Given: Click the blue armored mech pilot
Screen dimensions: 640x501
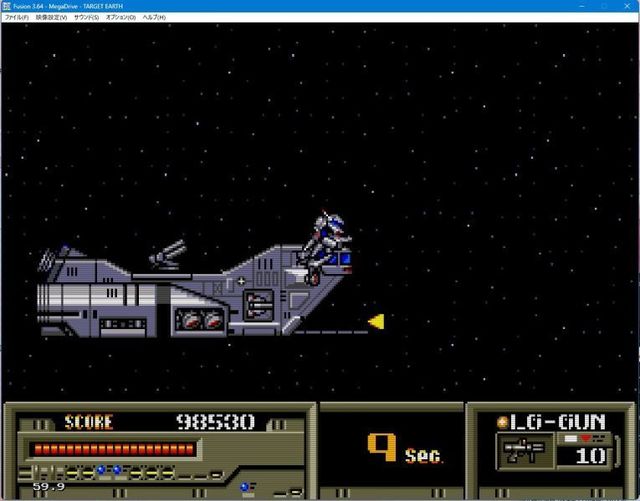Looking at the screenshot, I should click(325, 247).
